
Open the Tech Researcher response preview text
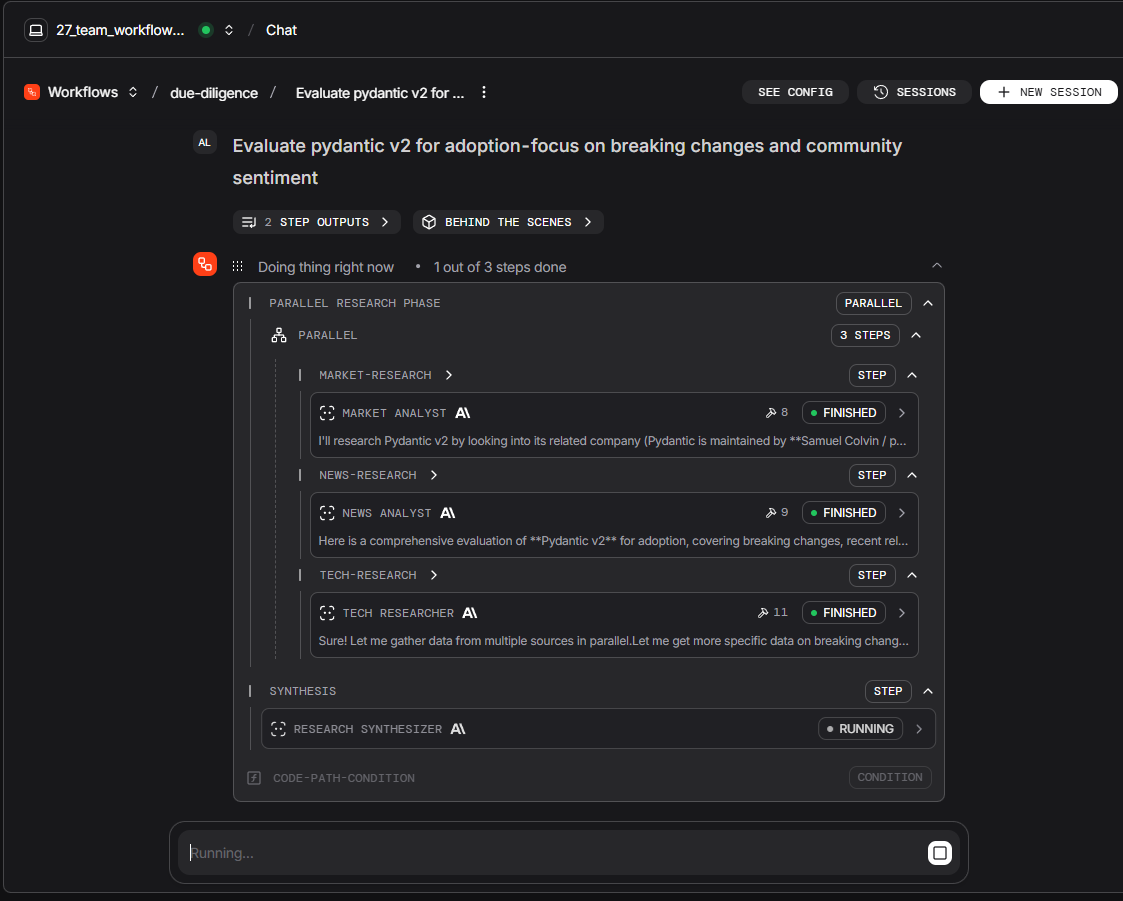(613, 641)
